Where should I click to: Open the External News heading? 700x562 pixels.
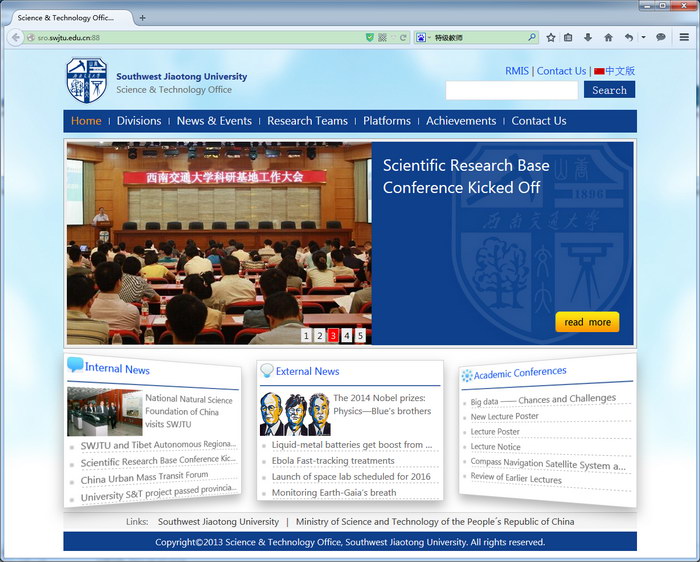tap(307, 371)
